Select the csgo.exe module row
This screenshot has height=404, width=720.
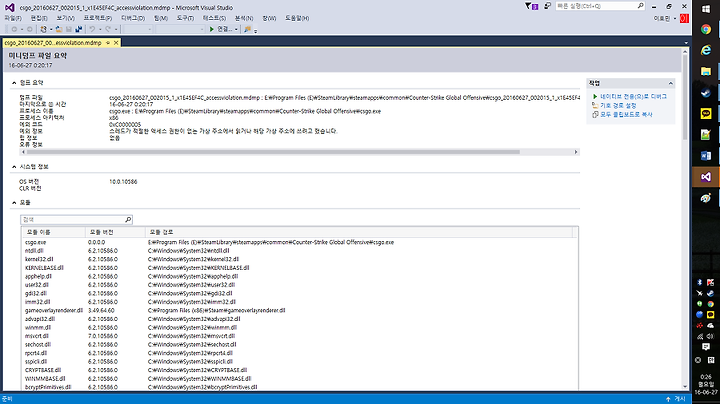(299, 242)
